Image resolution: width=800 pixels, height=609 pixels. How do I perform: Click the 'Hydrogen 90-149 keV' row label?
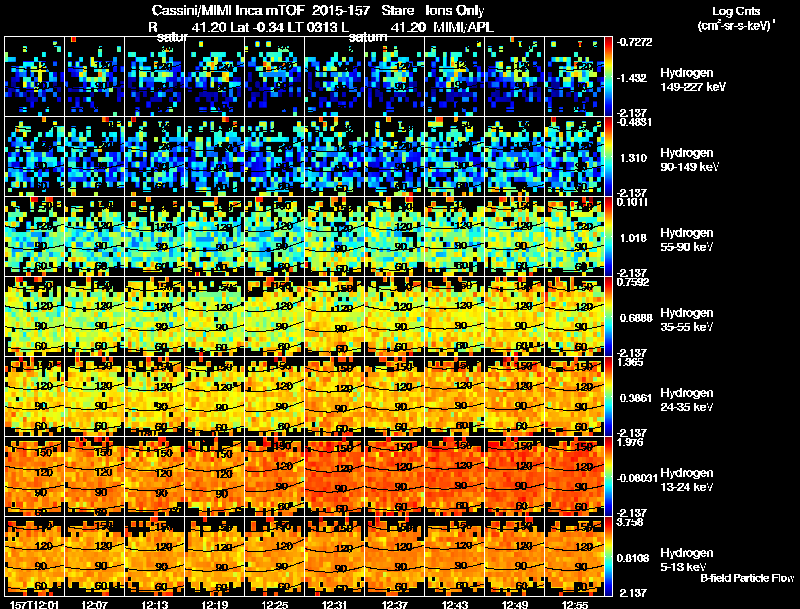point(689,160)
